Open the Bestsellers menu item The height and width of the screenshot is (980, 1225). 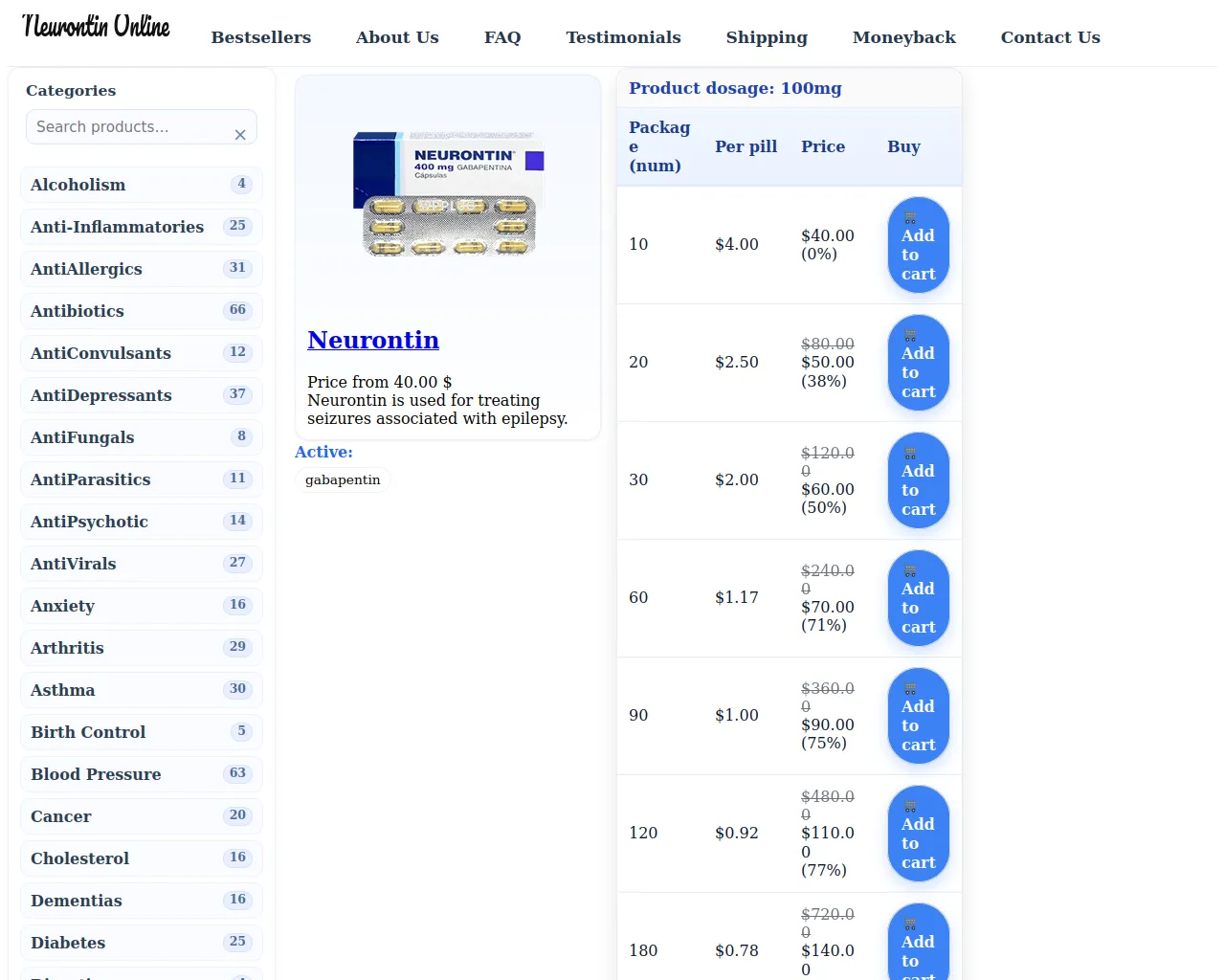pos(260,37)
